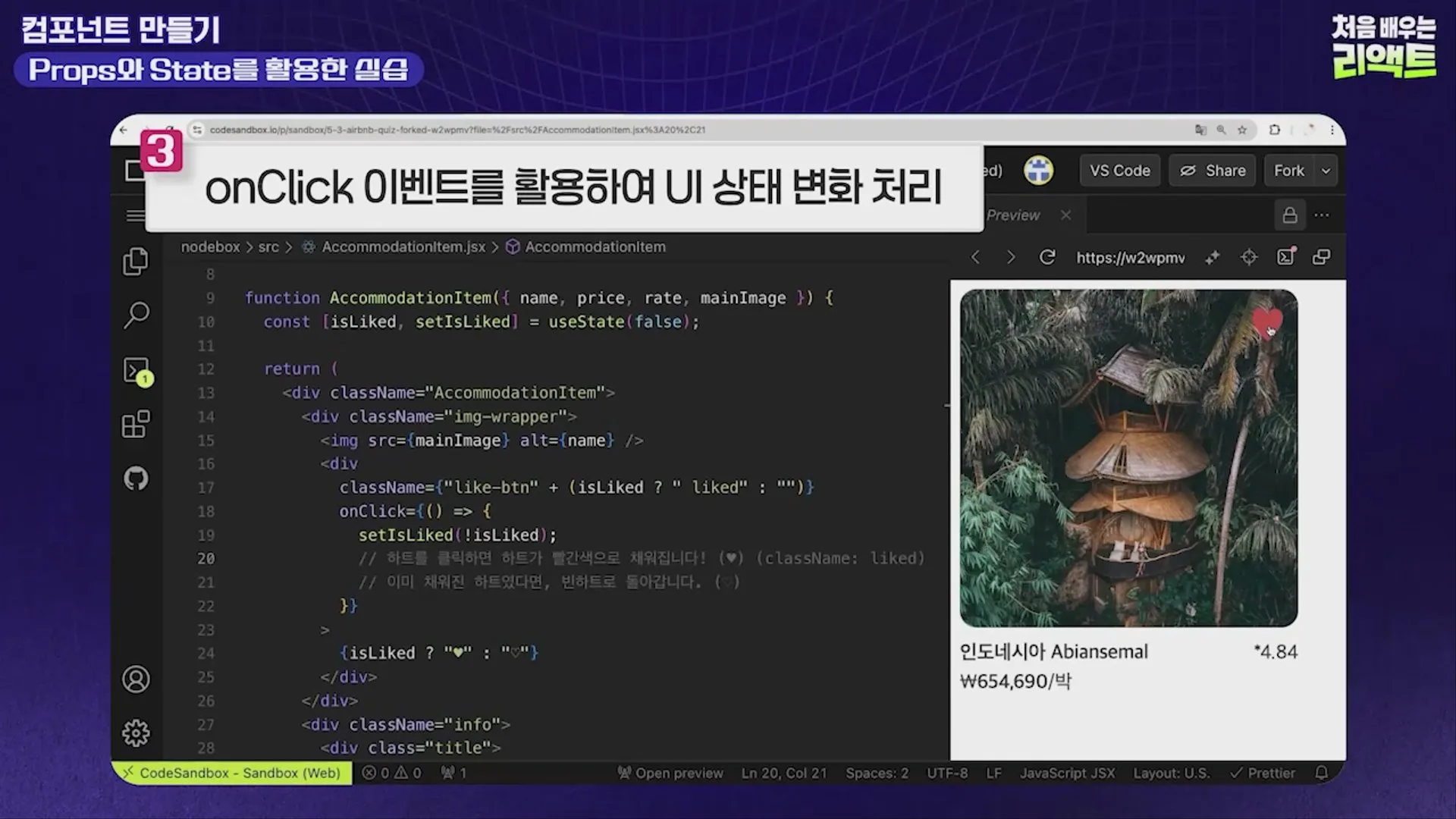
Task: Open the Extensions icon in activity bar
Action: [x=136, y=425]
